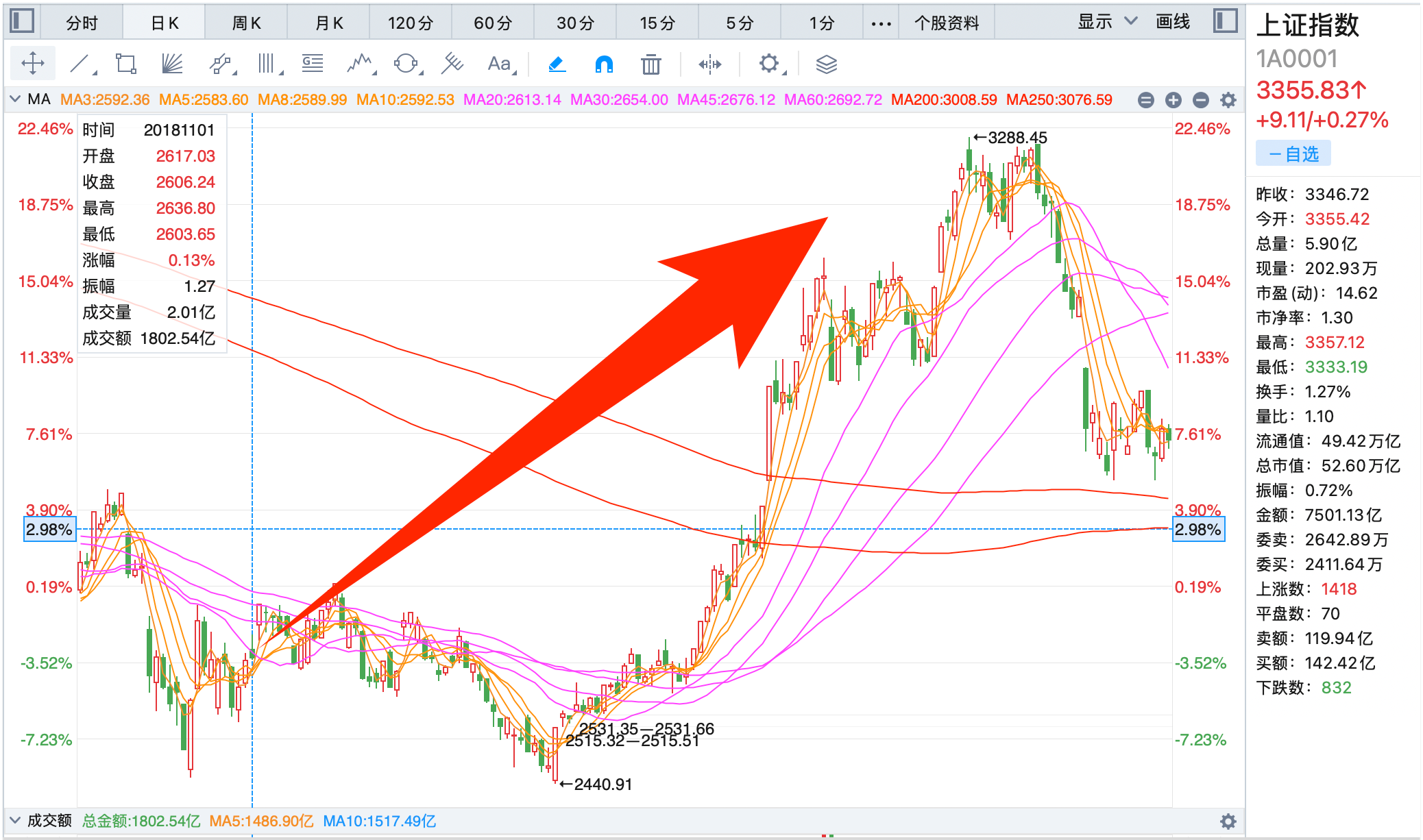Viewport: 1423px width, 840px height.
Task: Toggle the magnet snap tool
Action: coord(604,64)
